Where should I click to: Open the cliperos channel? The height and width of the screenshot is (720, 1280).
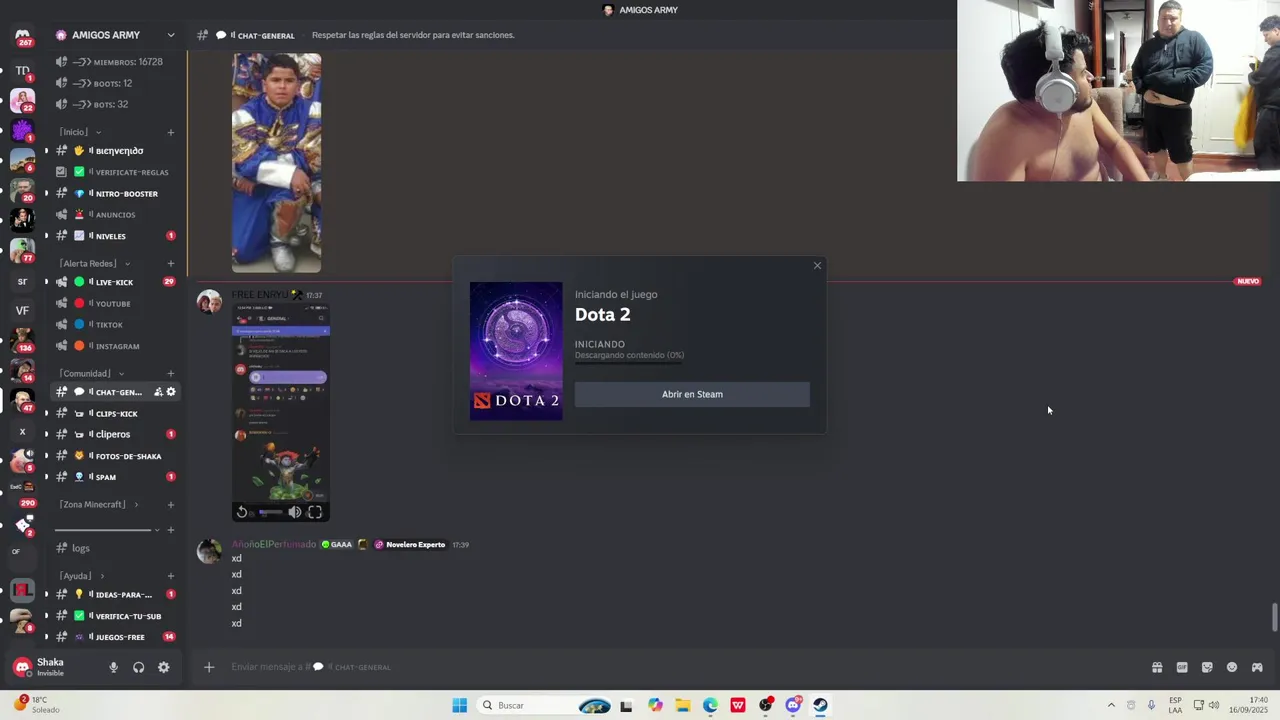(x=116, y=434)
